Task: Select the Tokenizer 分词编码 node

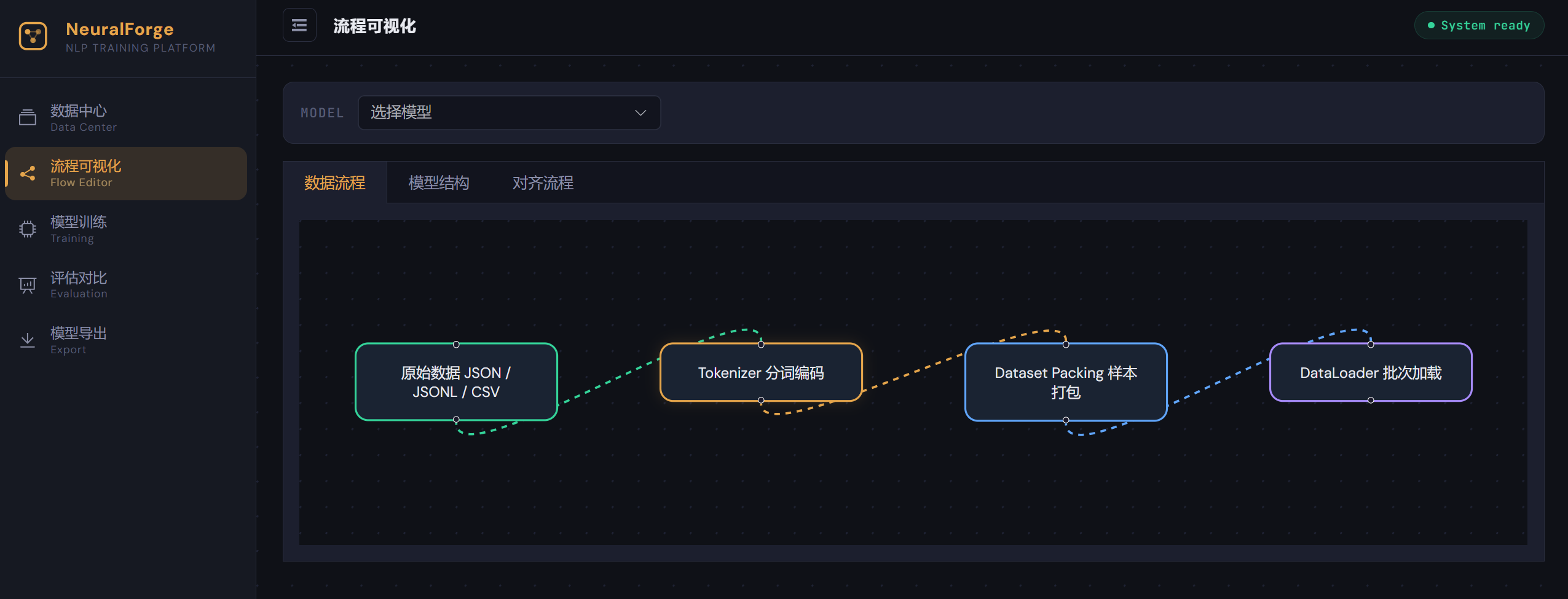Action: (762, 372)
